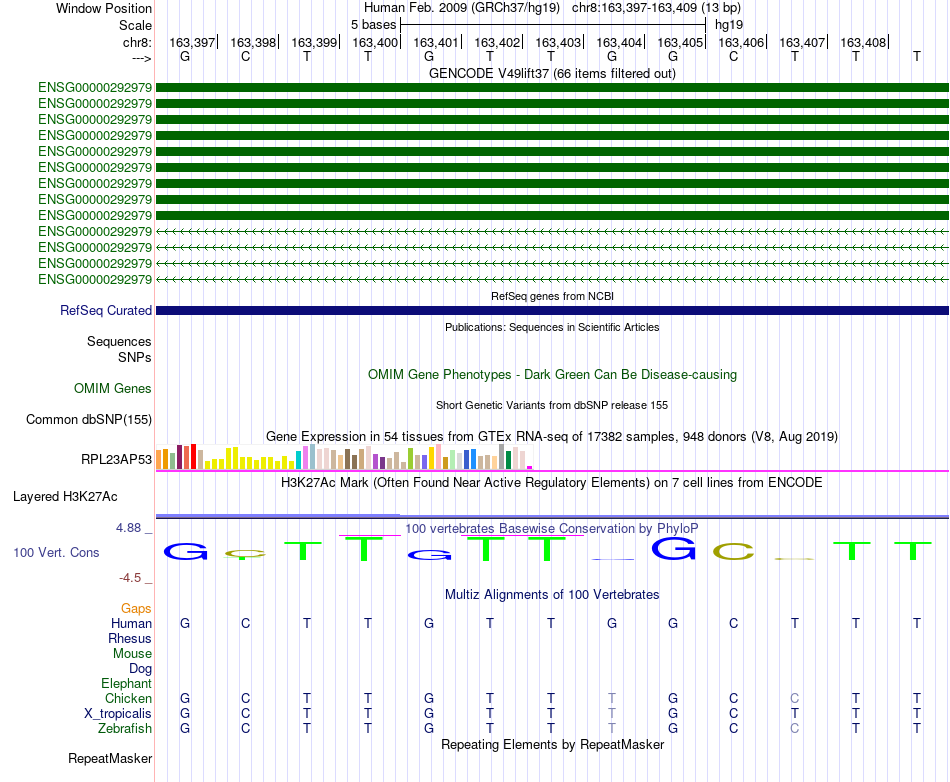Click the RPL23AP53 gene label
The height and width of the screenshot is (782, 950).
pyautogui.click(x=116, y=459)
